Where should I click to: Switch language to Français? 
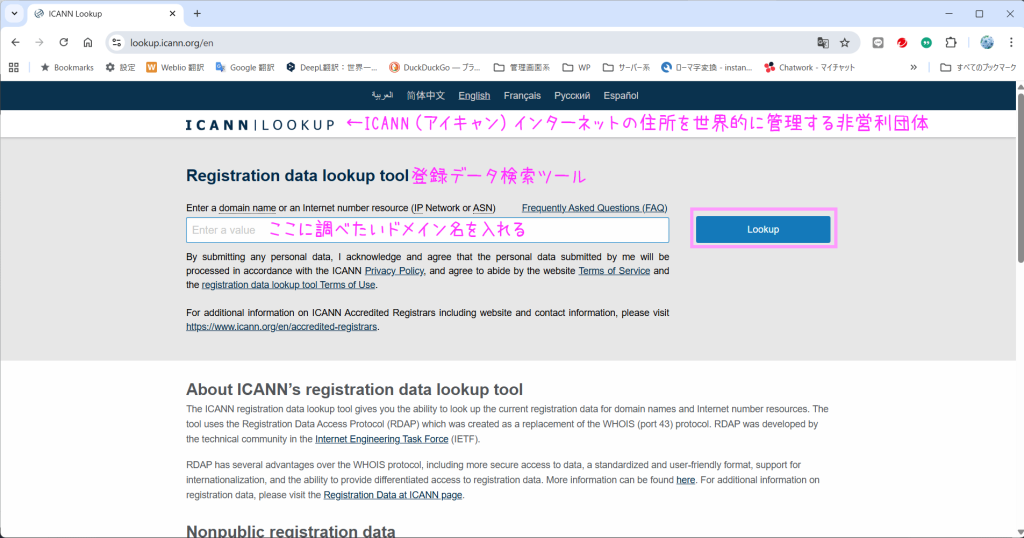tap(522, 96)
